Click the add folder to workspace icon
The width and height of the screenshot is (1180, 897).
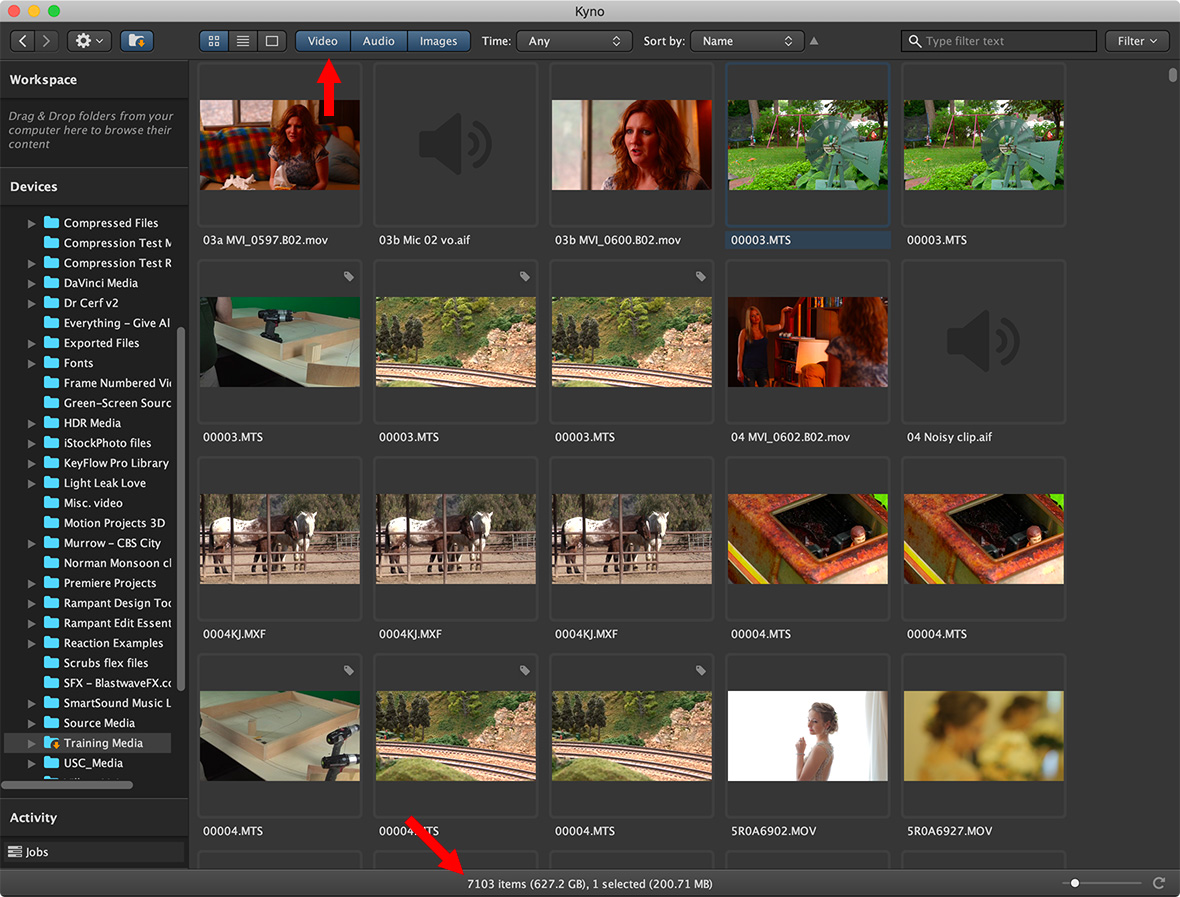[x=136, y=41]
